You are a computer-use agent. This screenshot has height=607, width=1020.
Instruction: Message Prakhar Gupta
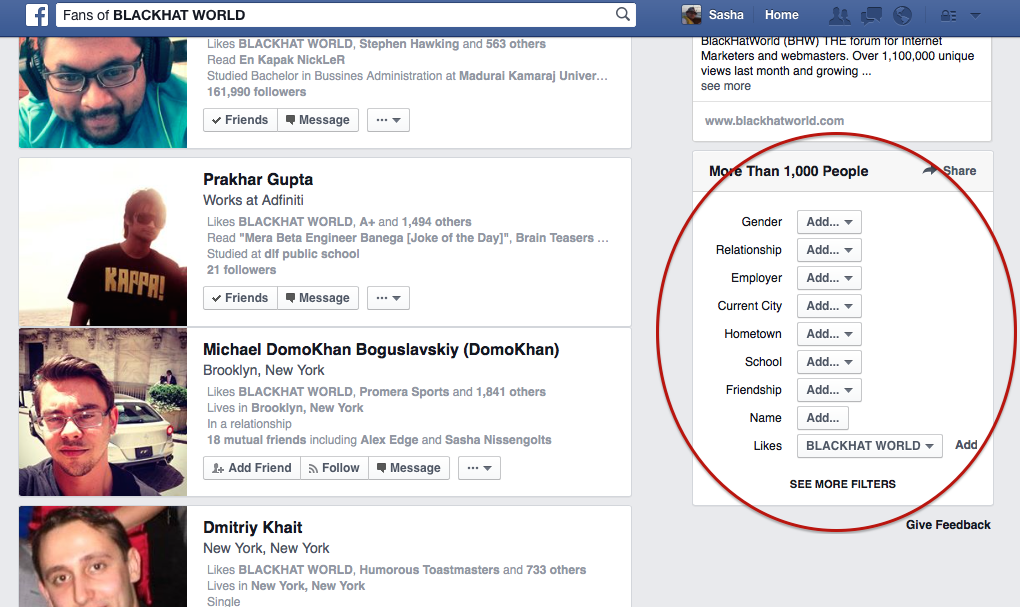[x=318, y=298]
